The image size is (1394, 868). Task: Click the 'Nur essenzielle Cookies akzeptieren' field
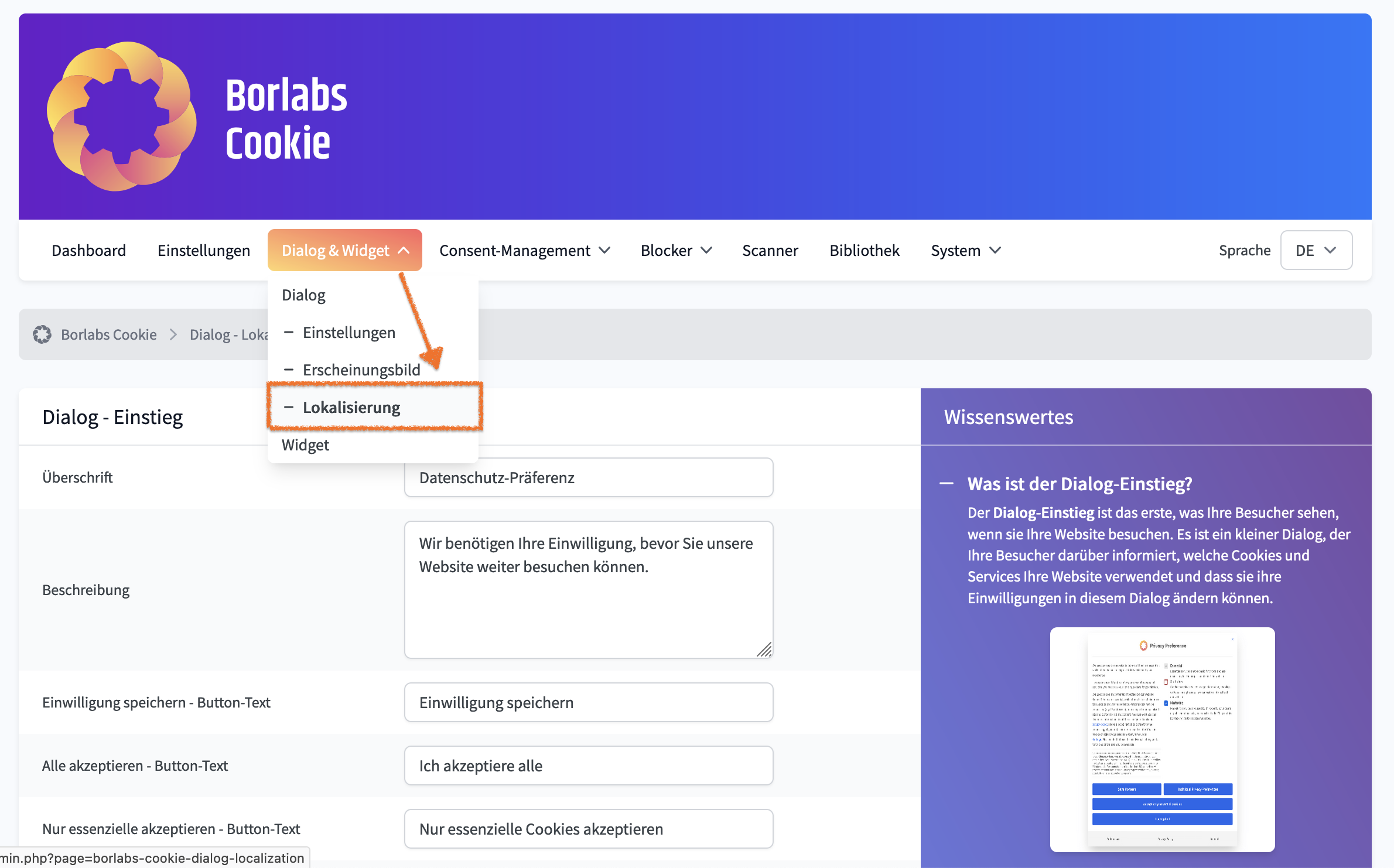point(589,829)
